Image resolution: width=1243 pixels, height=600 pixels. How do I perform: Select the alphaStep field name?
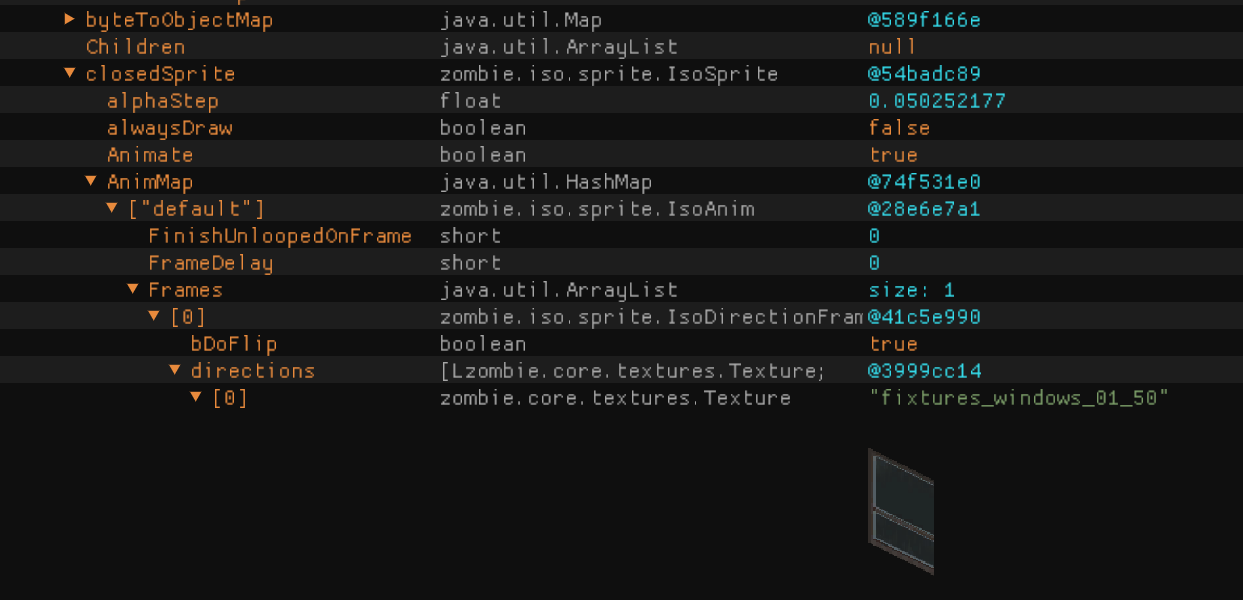[162, 101]
